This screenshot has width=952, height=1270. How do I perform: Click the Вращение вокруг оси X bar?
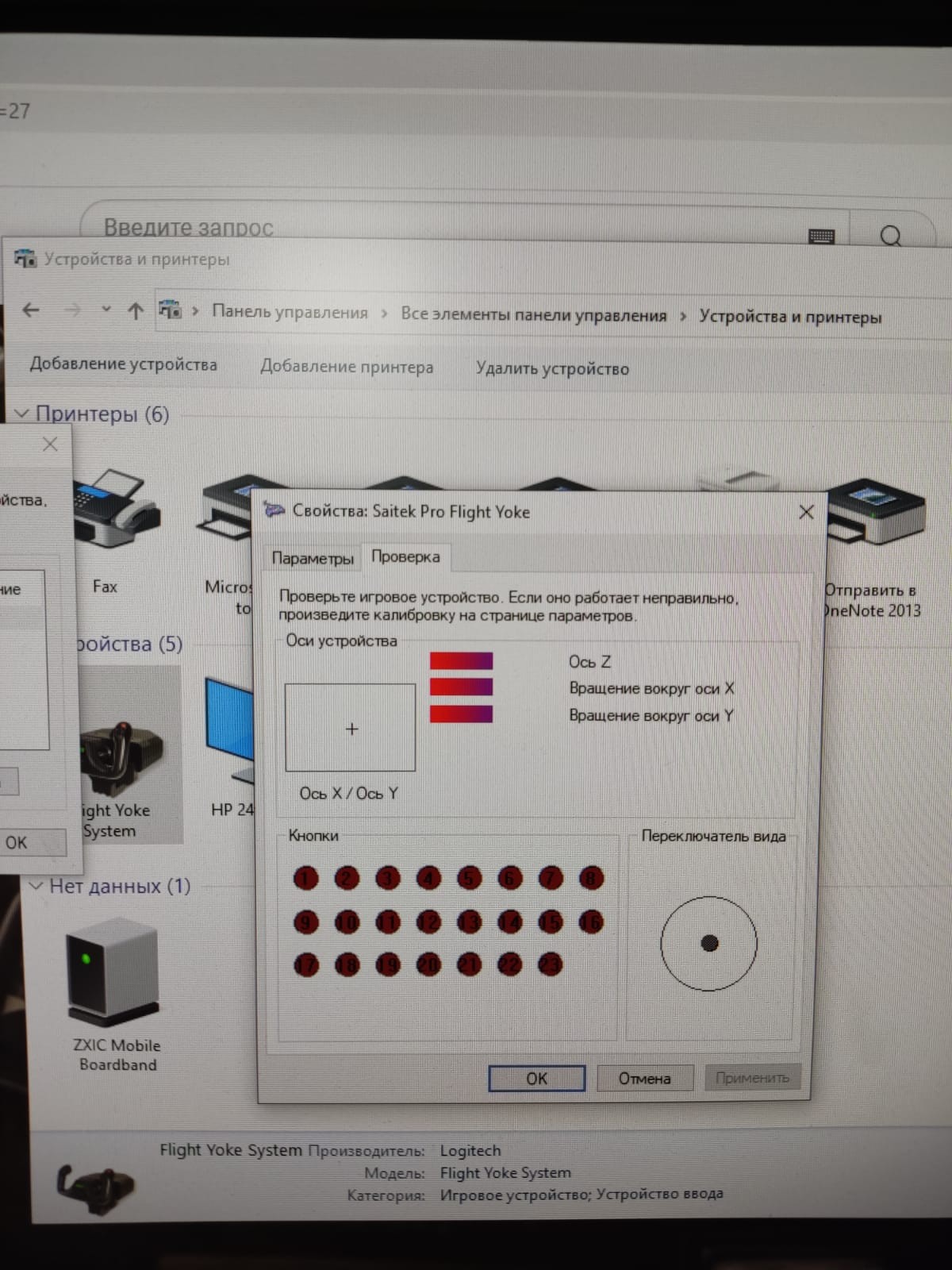[x=461, y=687]
